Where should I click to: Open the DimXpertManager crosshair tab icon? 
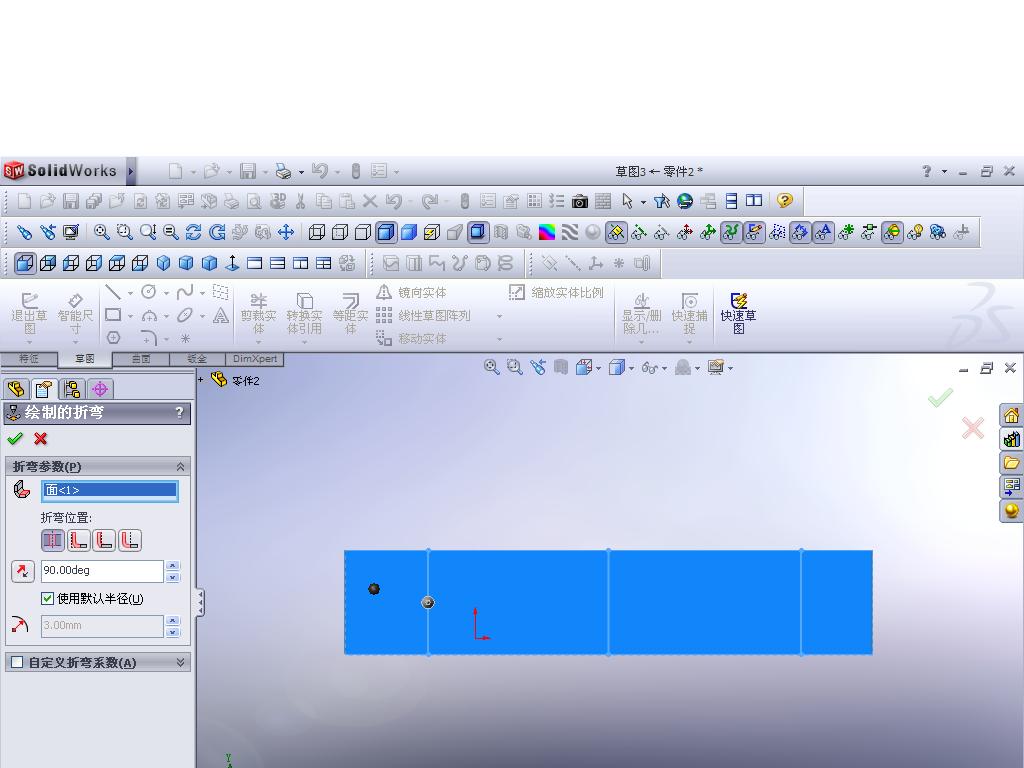[100, 389]
